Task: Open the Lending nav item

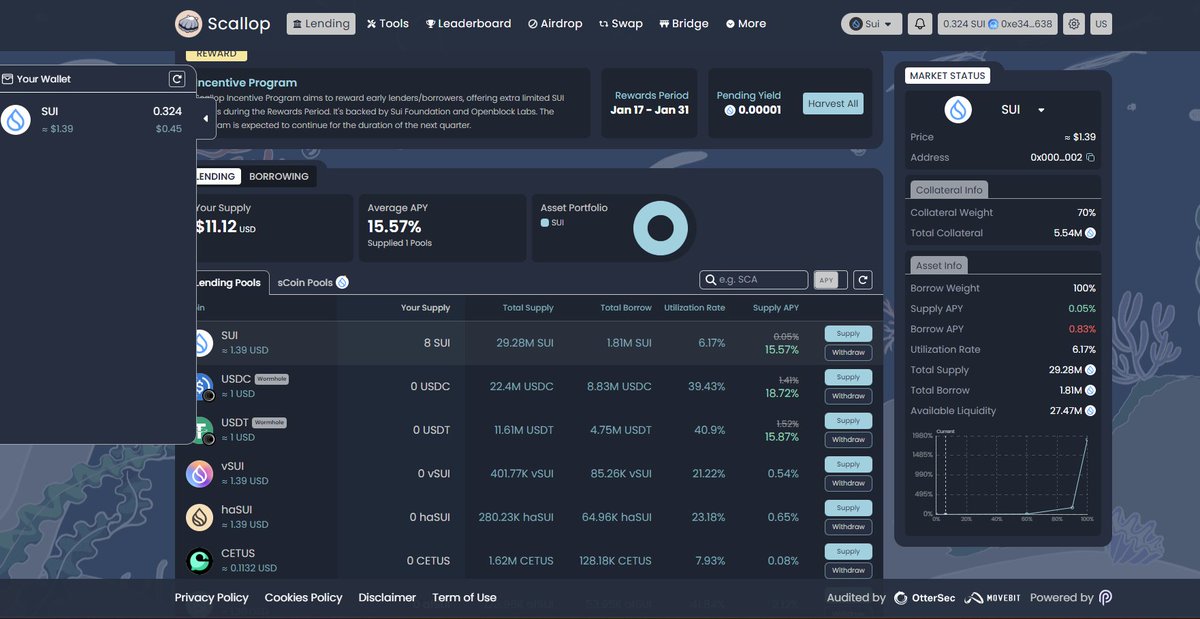Action: (x=321, y=23)
